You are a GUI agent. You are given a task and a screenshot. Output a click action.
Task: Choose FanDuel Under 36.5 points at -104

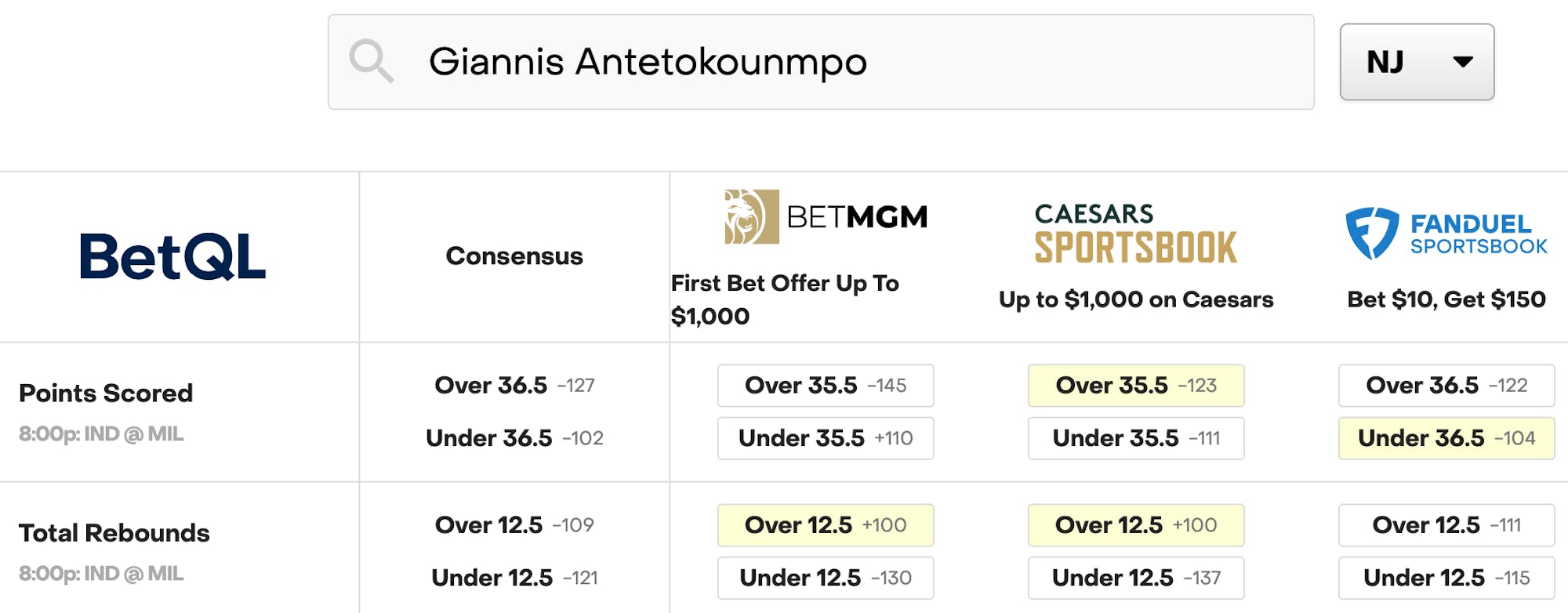coord(1446,438)
